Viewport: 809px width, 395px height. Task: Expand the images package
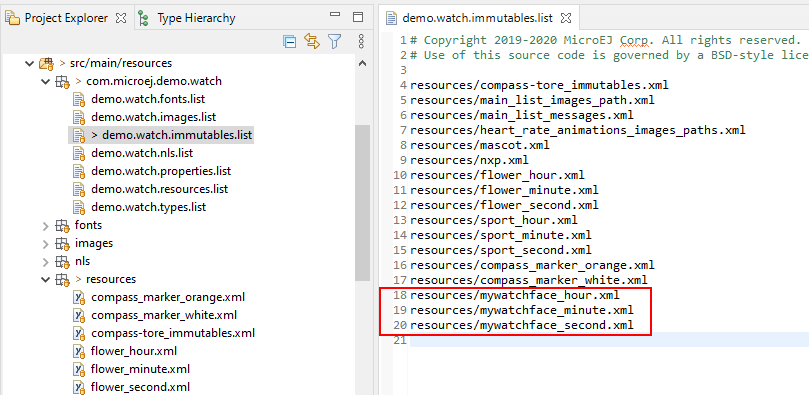click(45, 243)
